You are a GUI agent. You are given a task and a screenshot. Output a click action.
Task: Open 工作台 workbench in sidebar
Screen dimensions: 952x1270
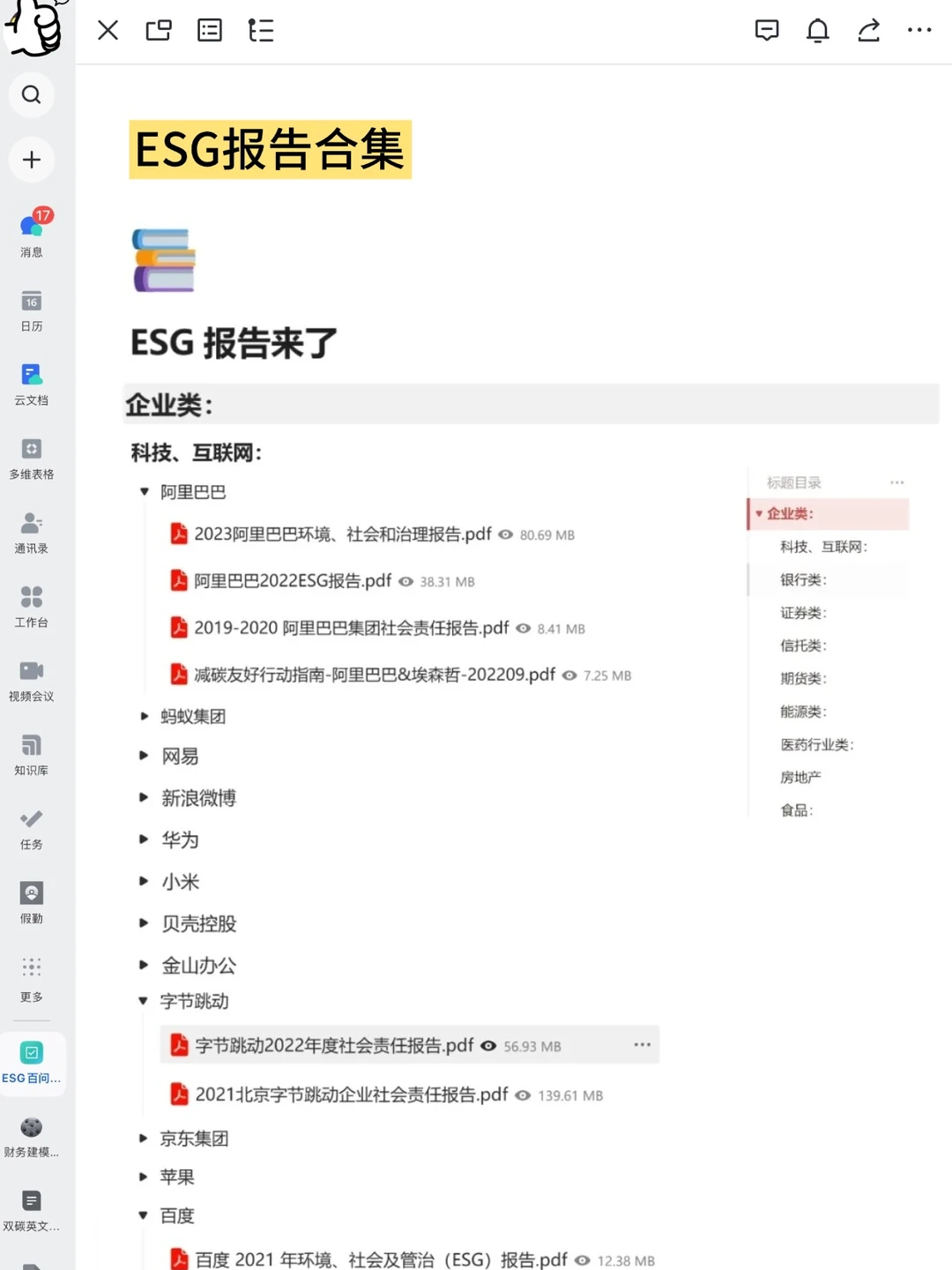[x=32, y=607]
